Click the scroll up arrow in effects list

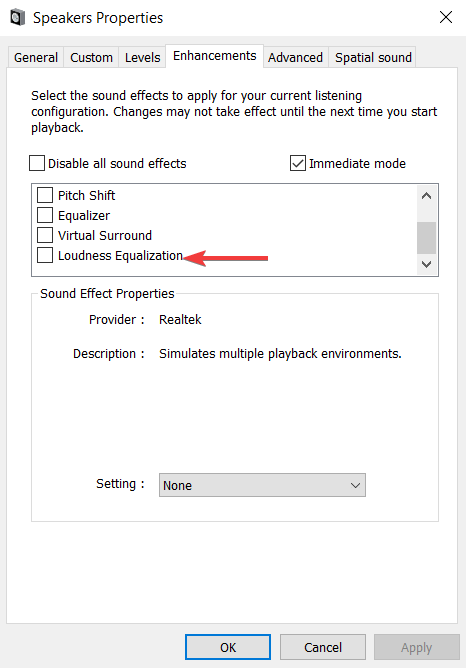(x=426, y=196)
